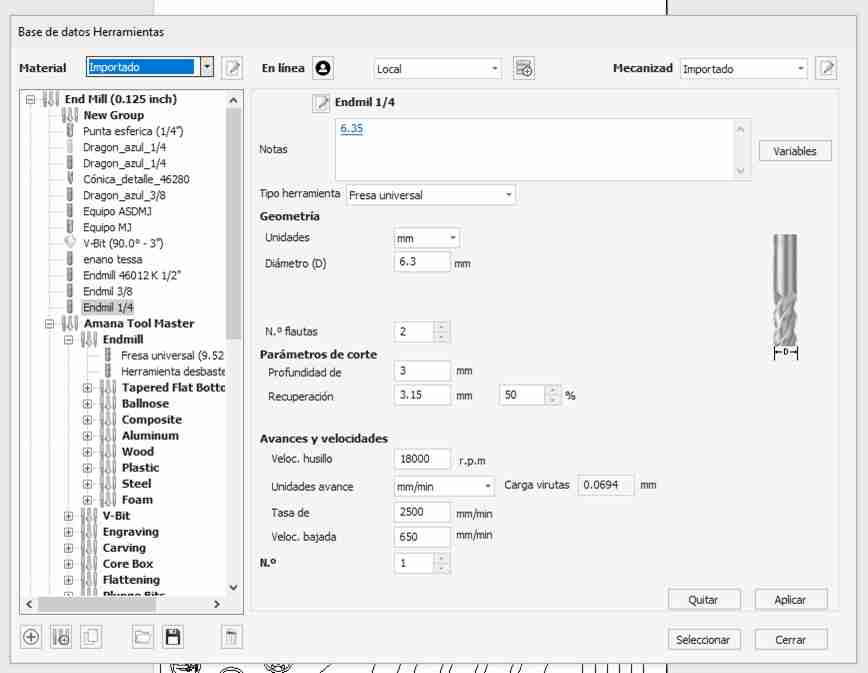Click the edit material pencil icon
Screen dimensions: 868x673
[232, 68]
